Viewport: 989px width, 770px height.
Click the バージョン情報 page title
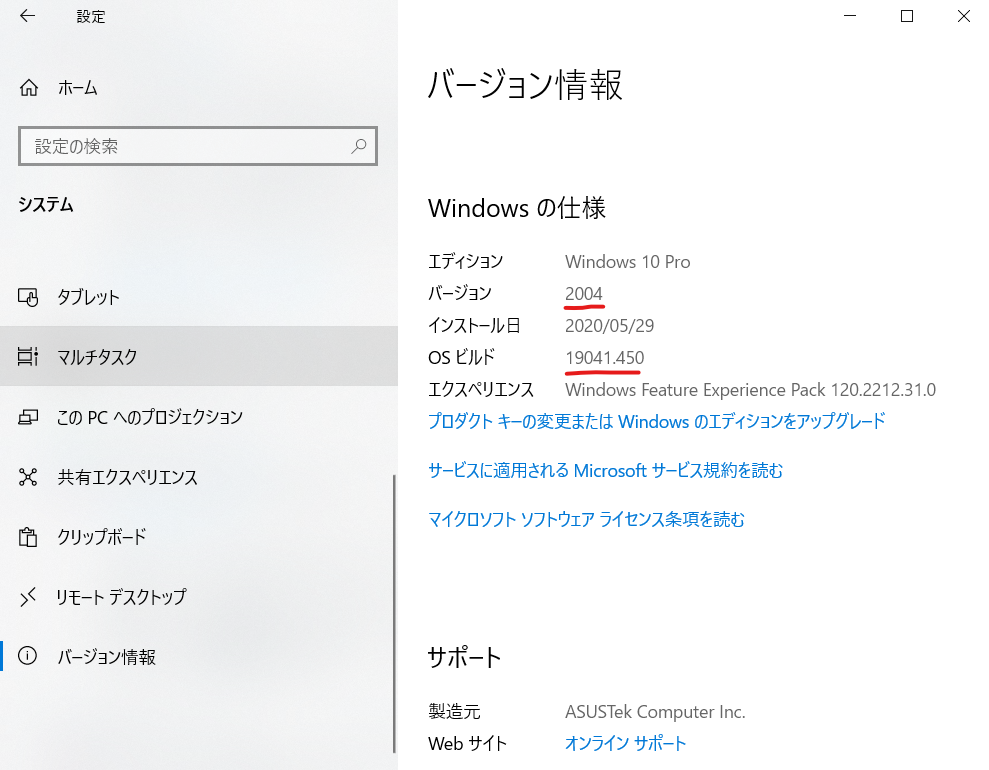click(525, 85)
